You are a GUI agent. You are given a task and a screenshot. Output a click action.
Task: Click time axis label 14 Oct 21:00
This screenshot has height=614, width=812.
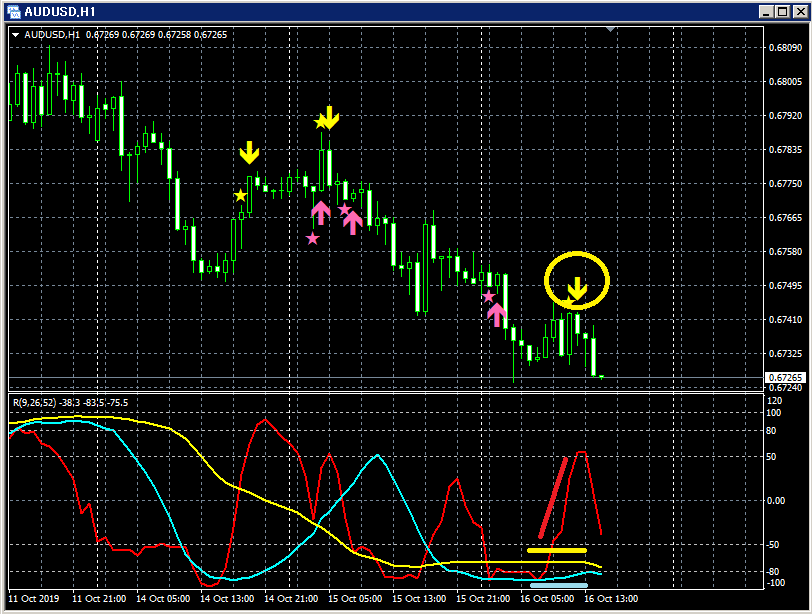(291, 599)
